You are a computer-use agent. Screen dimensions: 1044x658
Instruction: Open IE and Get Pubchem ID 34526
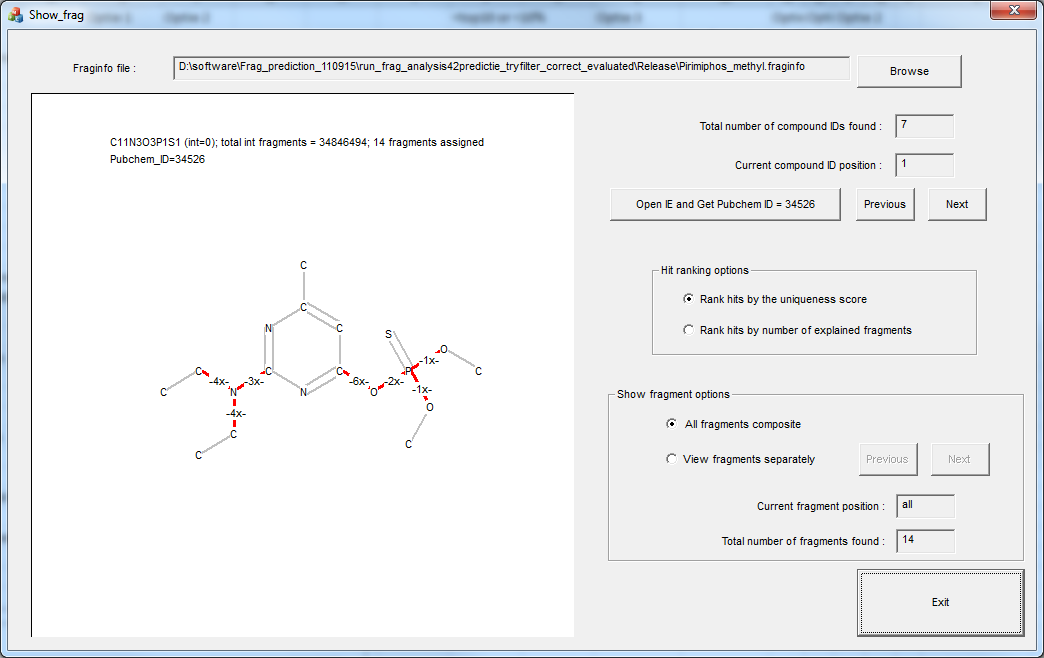pos(725,204)
